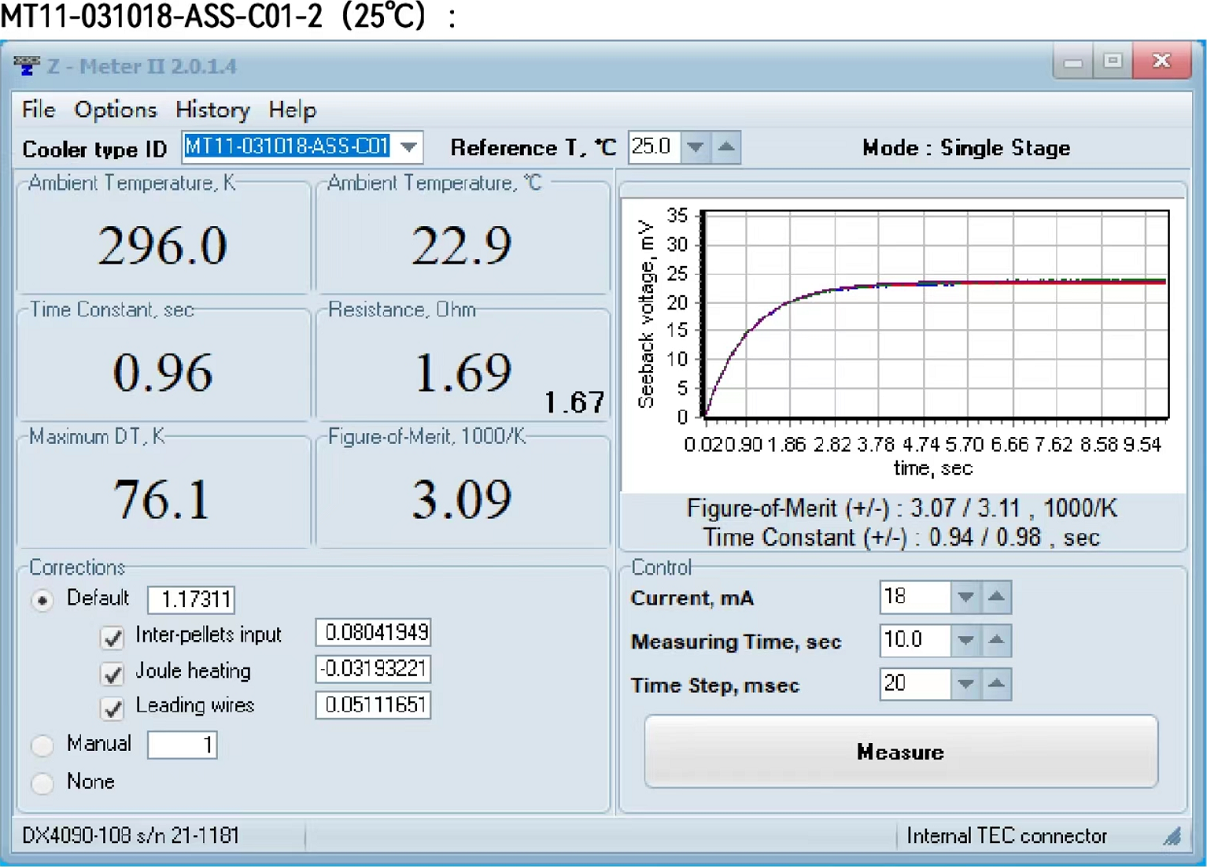Viewport: 1207px width, 867px height.
Task: Open the Options menu
Action: (x=116, y=109)
